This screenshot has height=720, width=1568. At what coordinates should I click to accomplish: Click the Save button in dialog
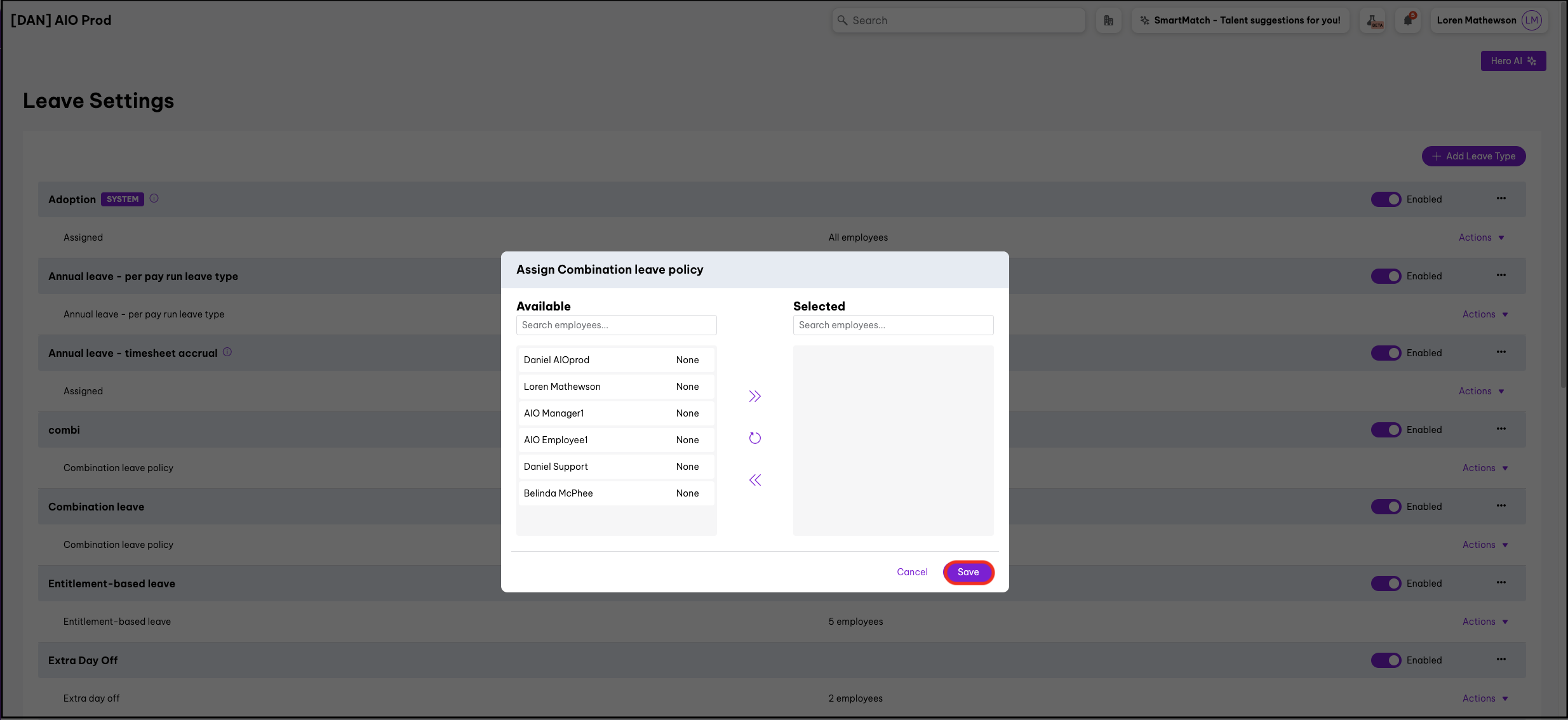pyautogui.click(x=968, y=572)
